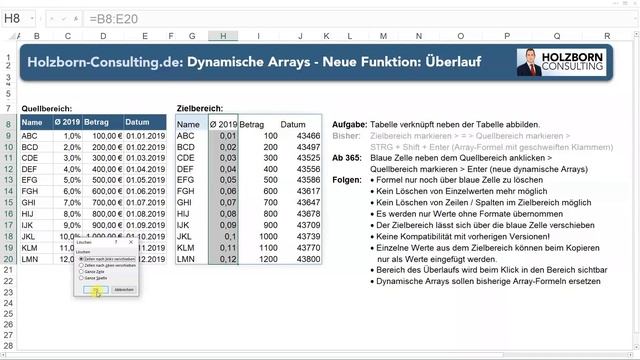Select column P header

507,36
